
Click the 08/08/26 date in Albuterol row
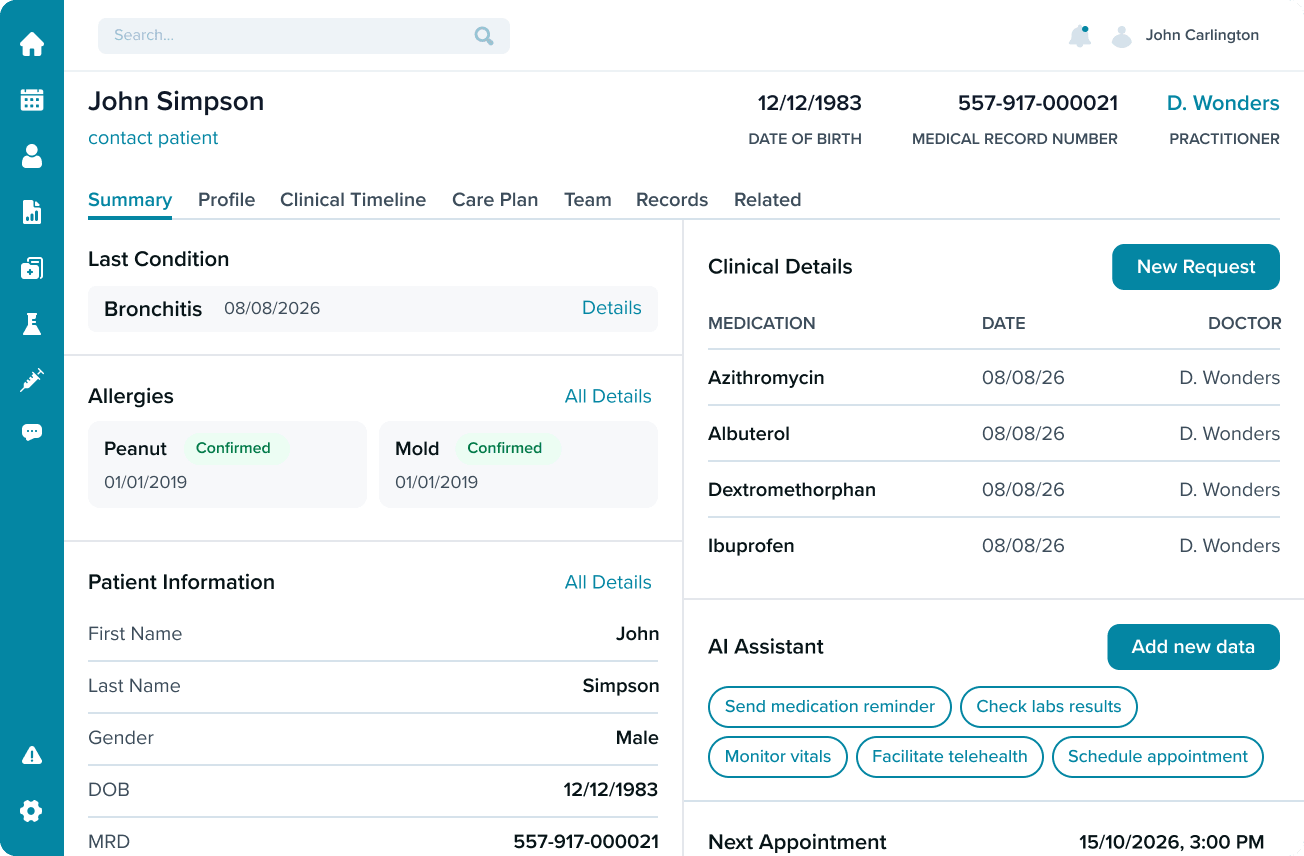[x=1023, y=434]
